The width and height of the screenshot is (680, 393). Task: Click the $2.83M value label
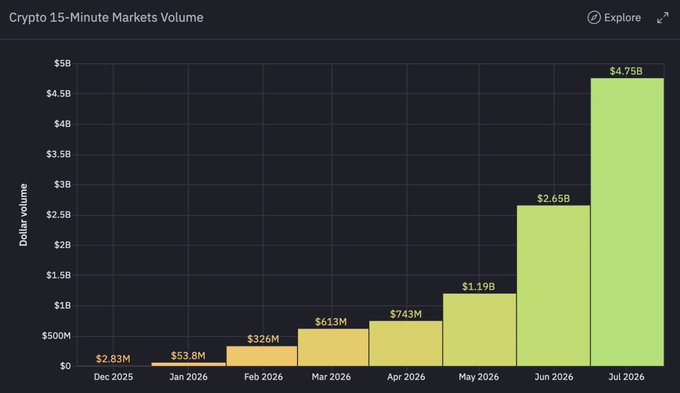(113, 359)
